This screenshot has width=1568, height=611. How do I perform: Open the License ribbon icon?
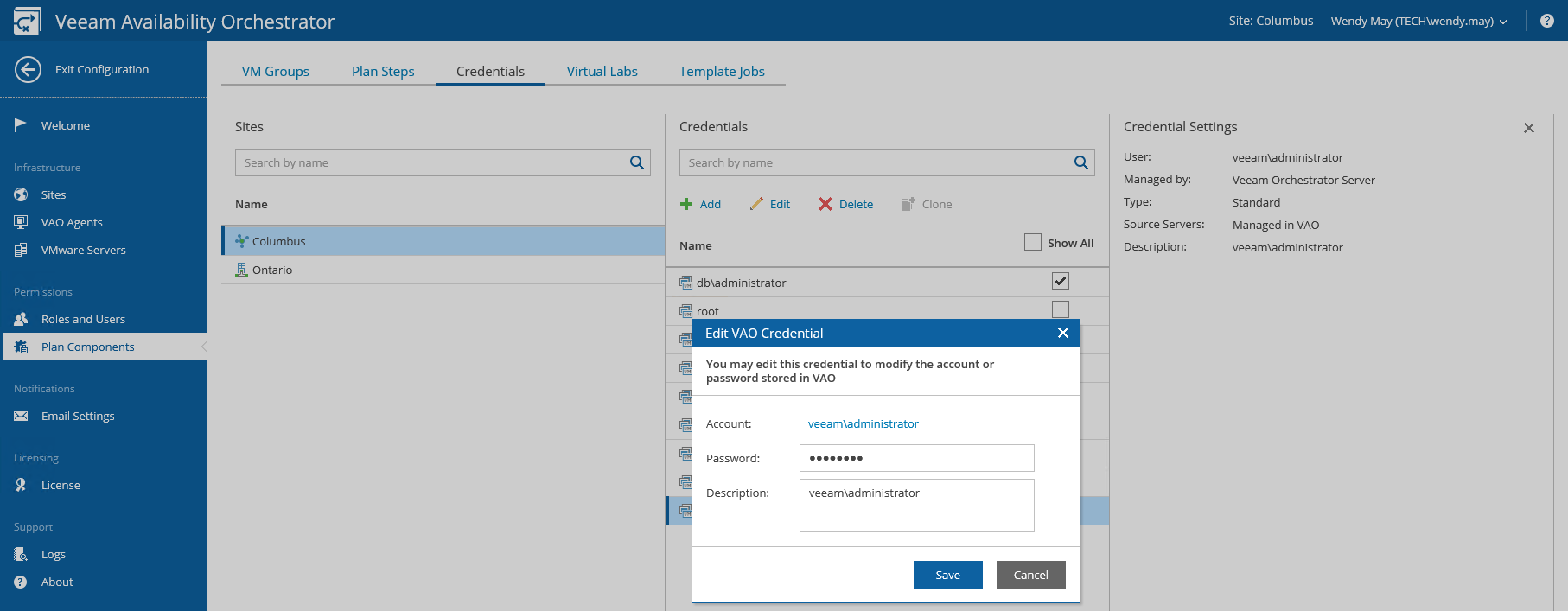pyautogui.click(x=21, y=485)
